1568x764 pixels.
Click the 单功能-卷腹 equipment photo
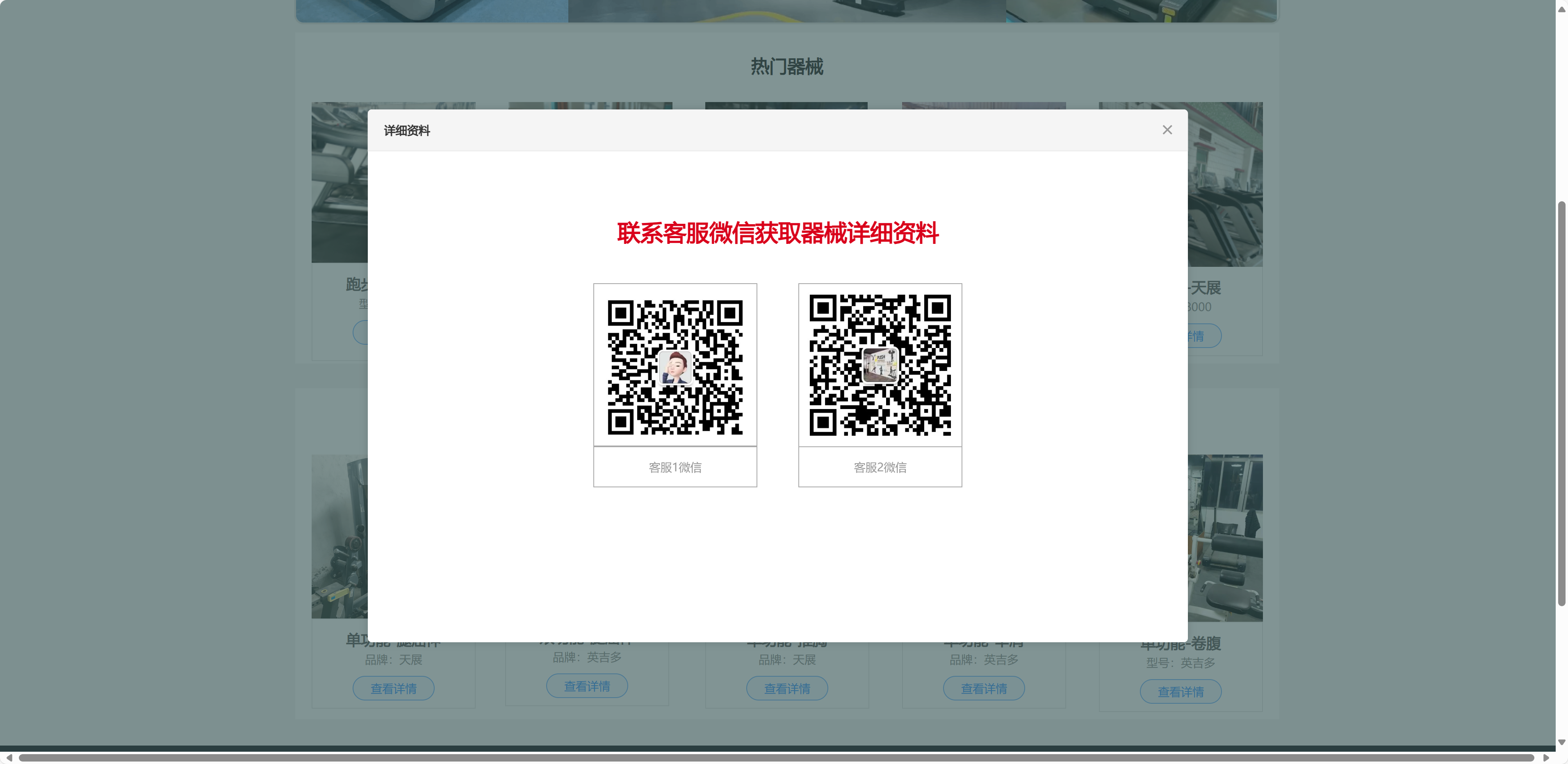(1225, 538)
